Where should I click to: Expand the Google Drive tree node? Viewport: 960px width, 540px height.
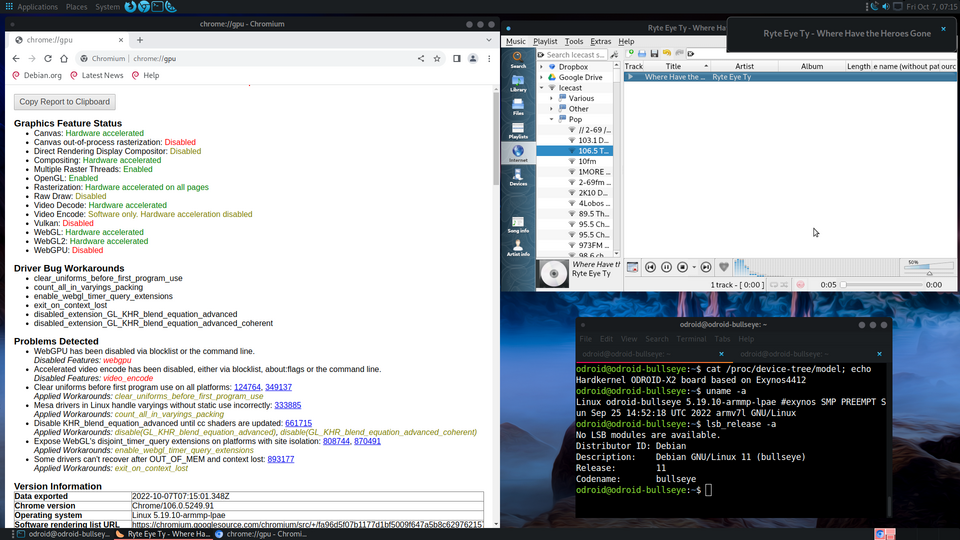point(541,78)
